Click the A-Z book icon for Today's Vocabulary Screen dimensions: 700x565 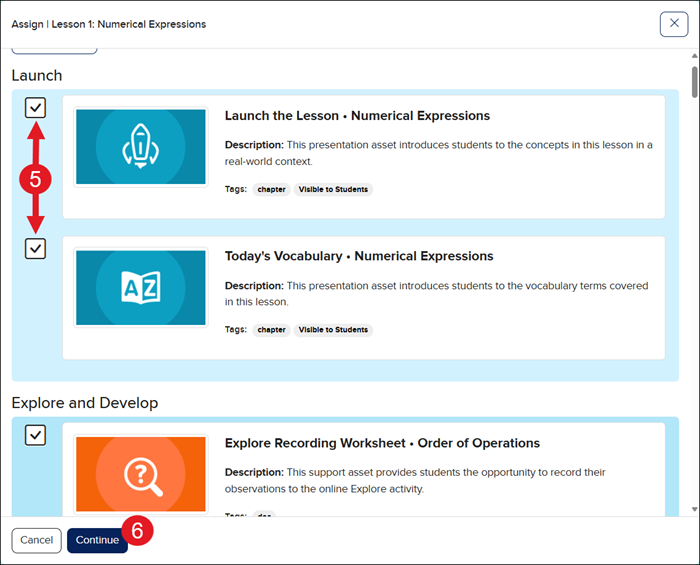pos(140,287)
